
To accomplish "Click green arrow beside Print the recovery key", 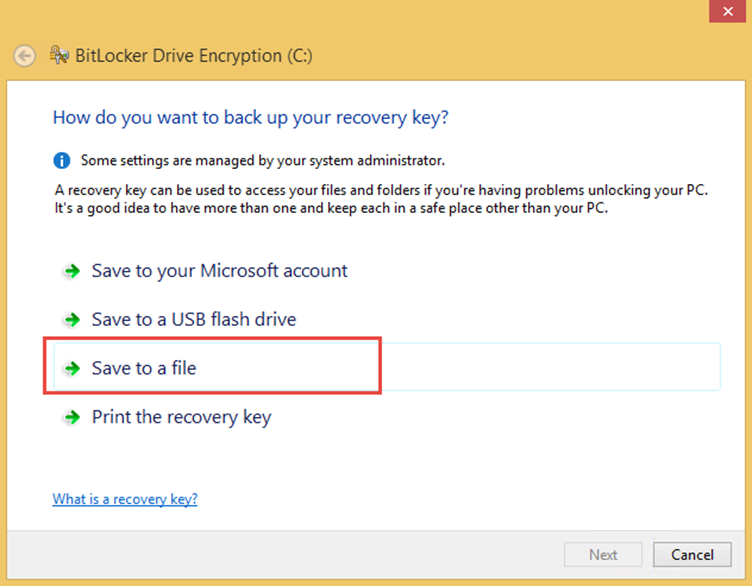I will pos(72,417).
